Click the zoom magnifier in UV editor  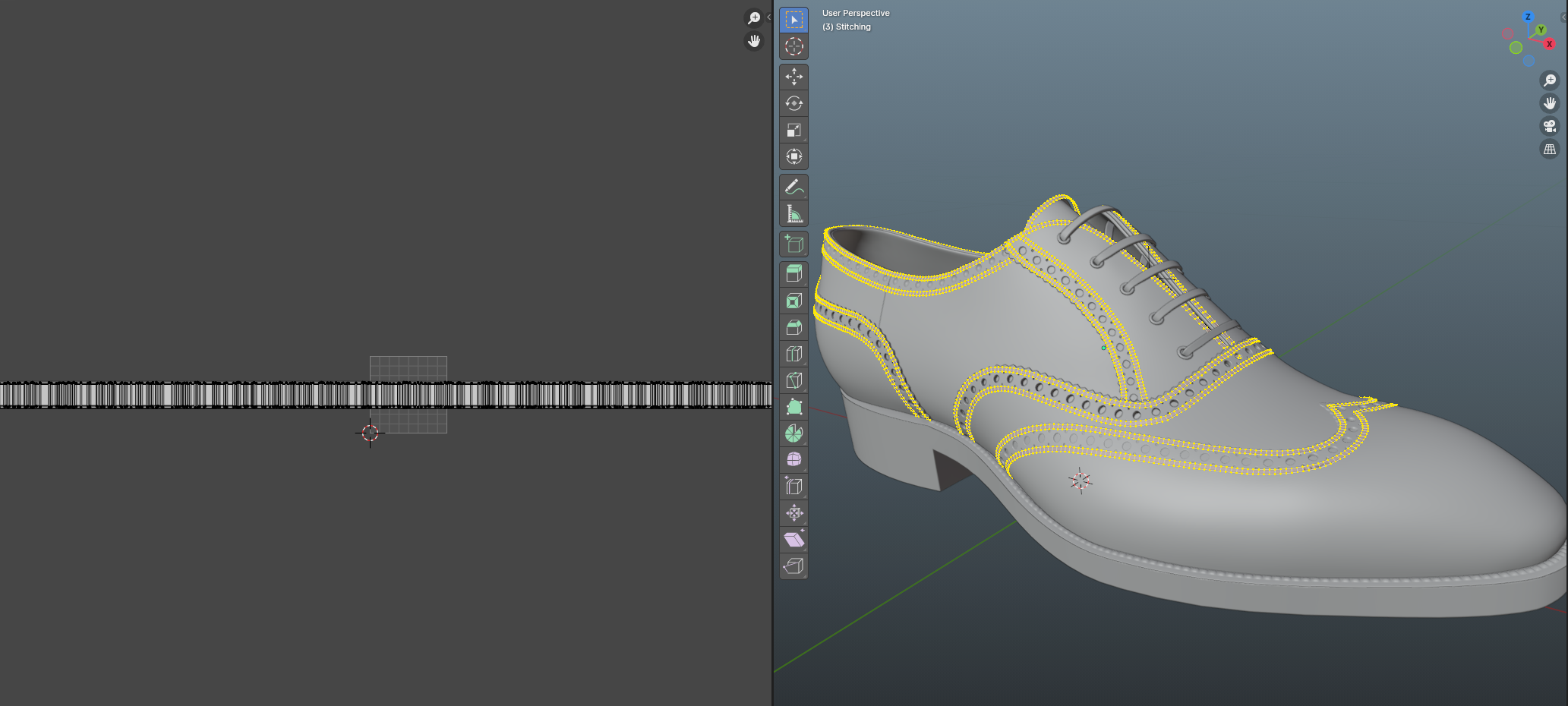(x=753, y=17)
